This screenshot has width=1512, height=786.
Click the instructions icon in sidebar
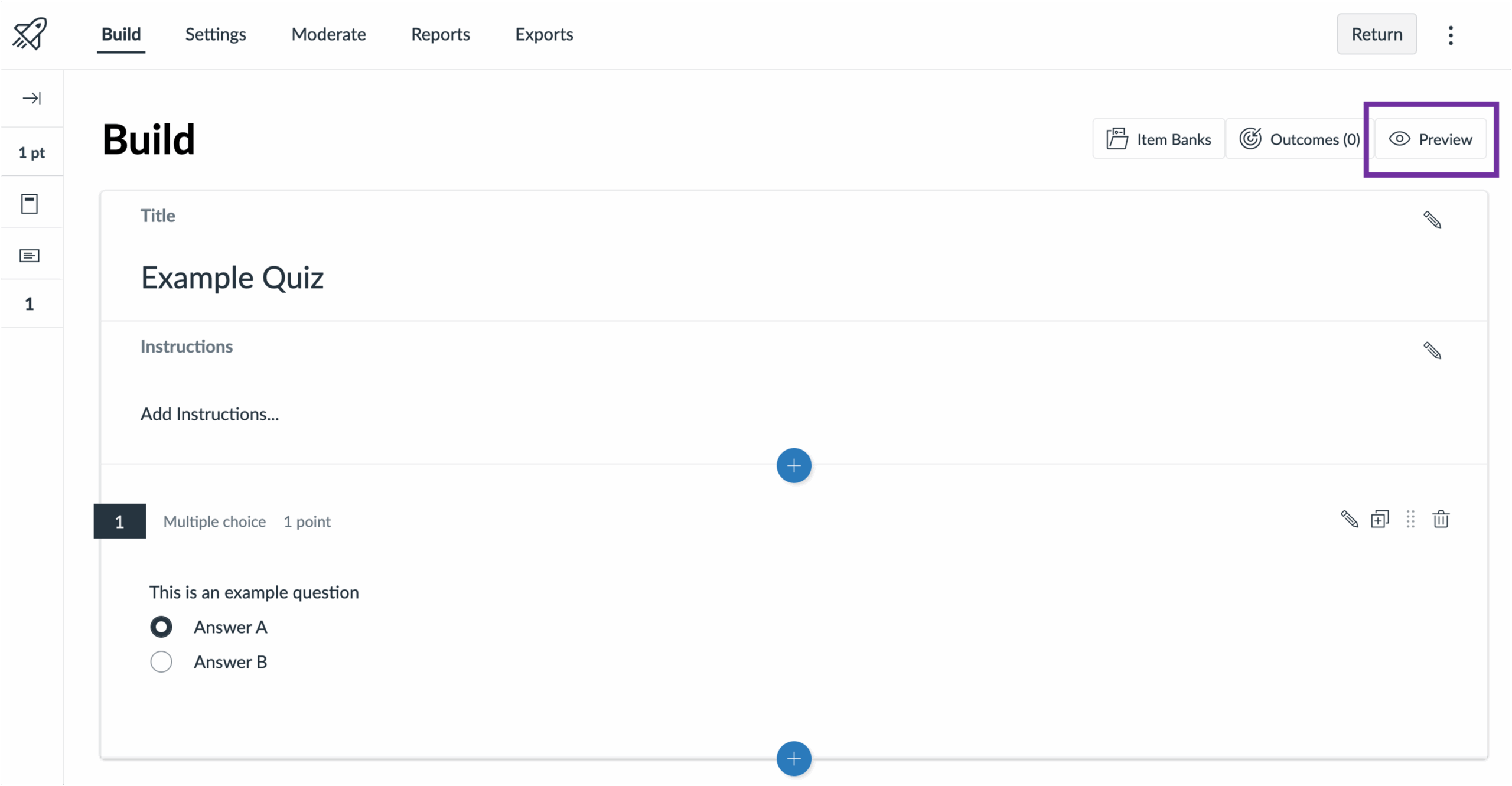point(30,256)
